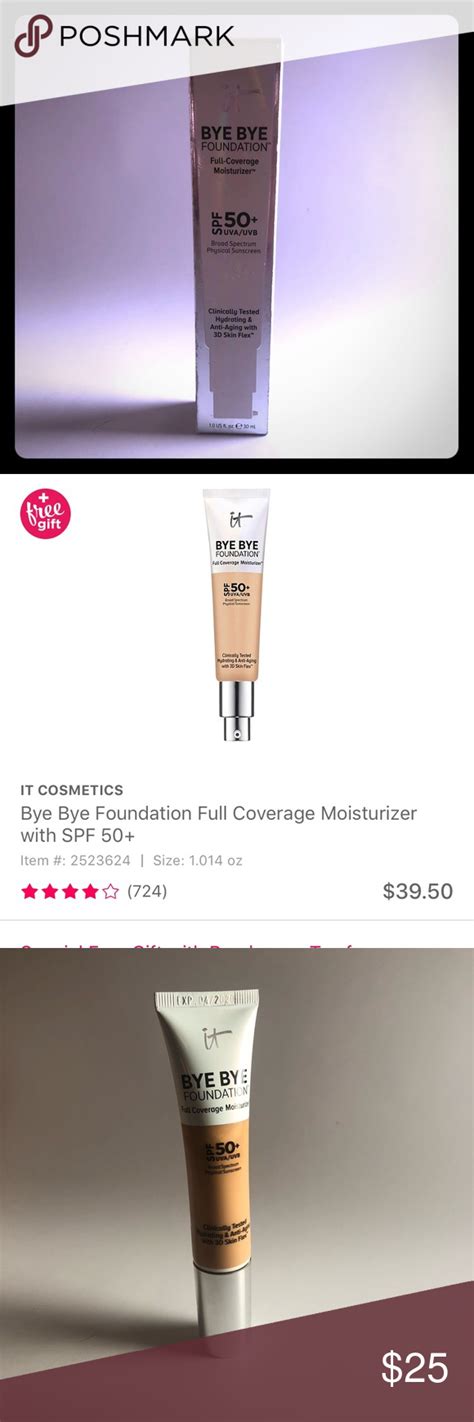Open the IT COSMETICS brand link
The width and height of the screenshot is (474, 1422).
coord(72,790)
